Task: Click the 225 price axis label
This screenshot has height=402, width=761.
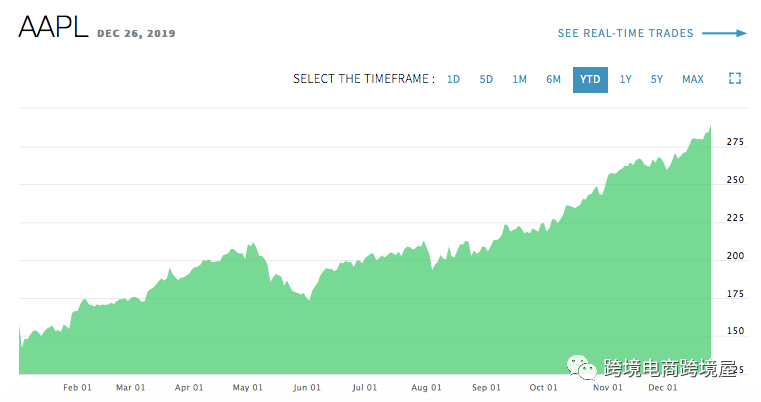Action: (x=735, y=218)
